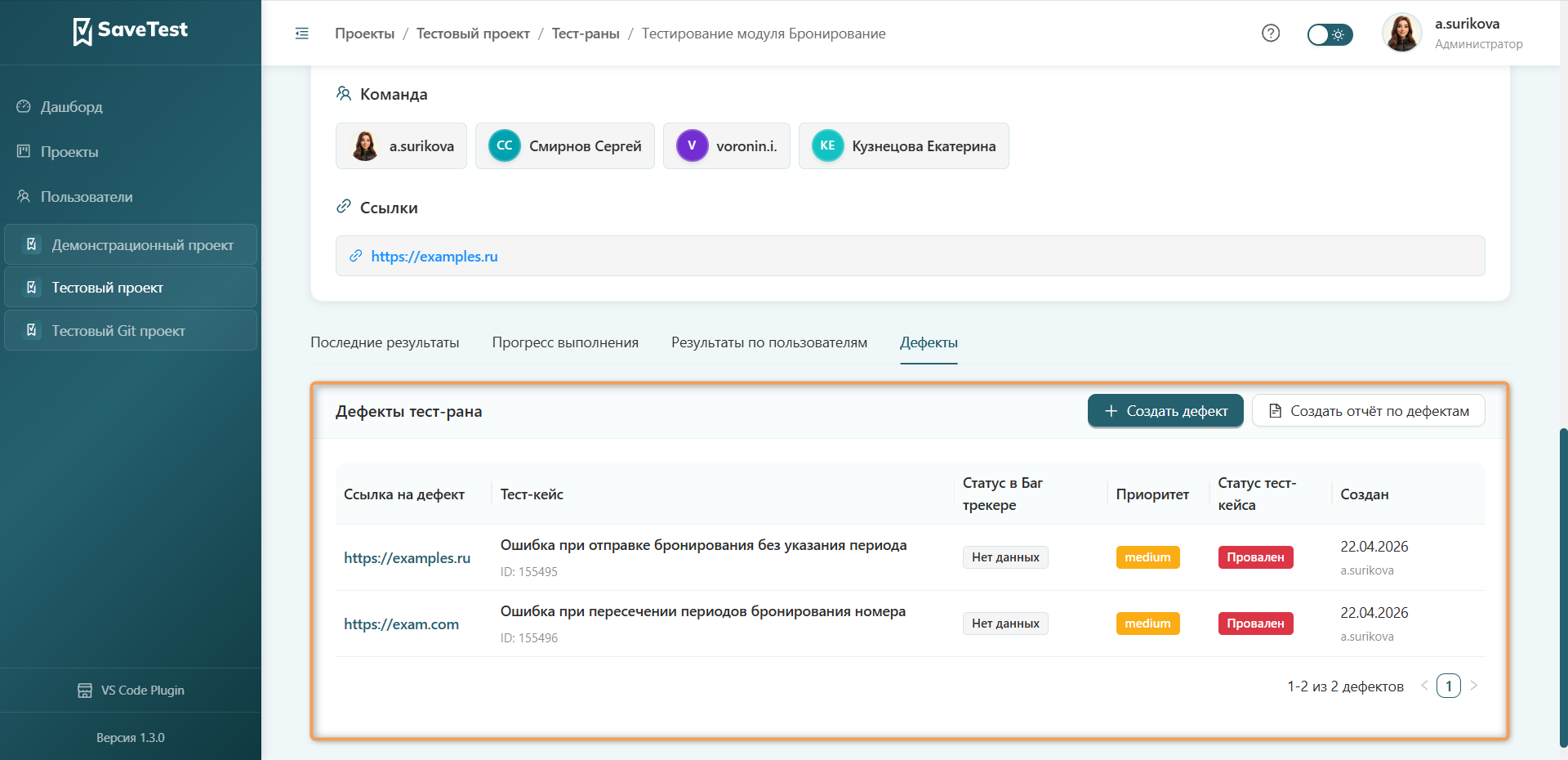Viewport: 1568px width, 760px height.
Task: Click a.surikova team member avatar
Action: [x=365, y=145]
